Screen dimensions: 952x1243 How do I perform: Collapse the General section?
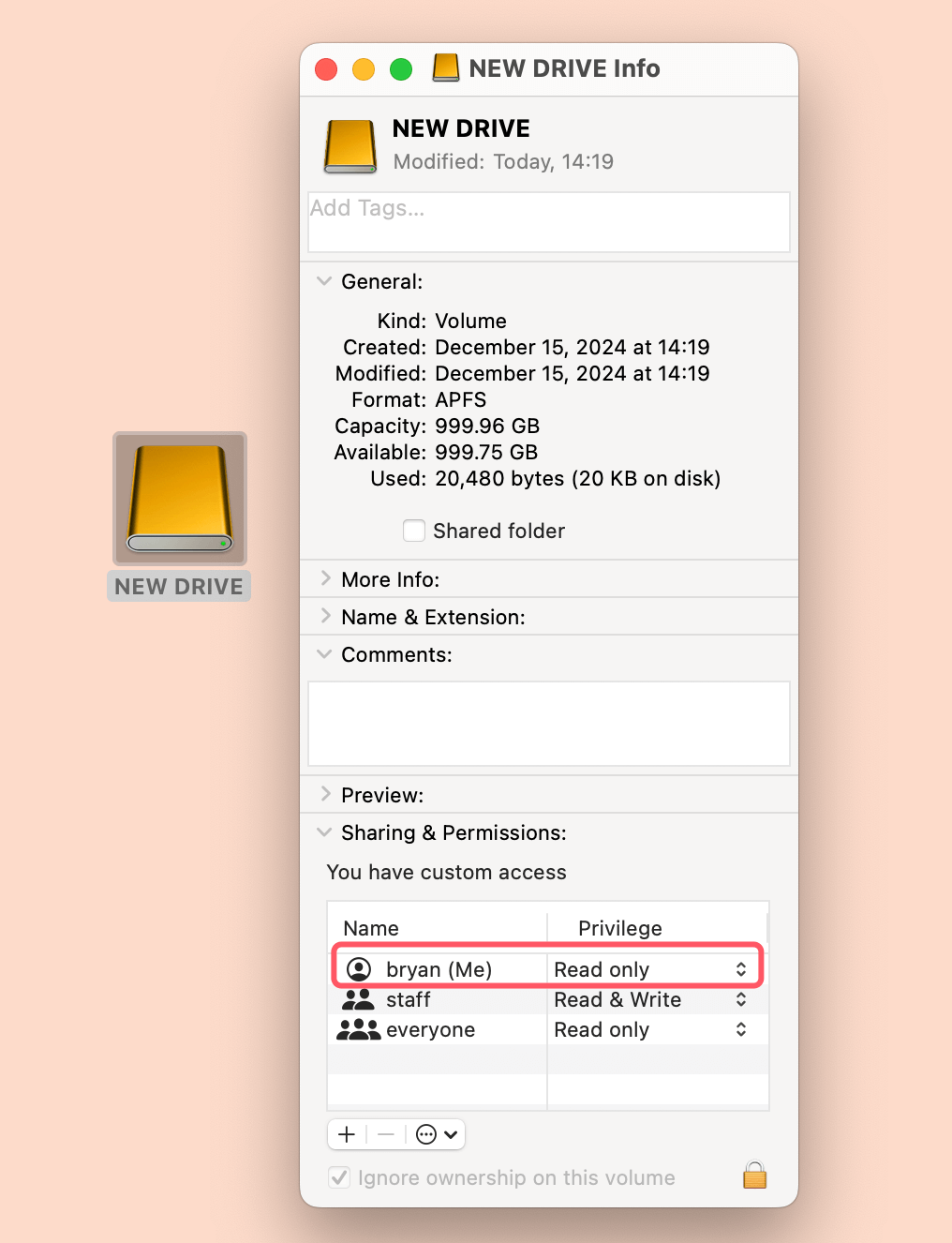[x=324, y=280]
